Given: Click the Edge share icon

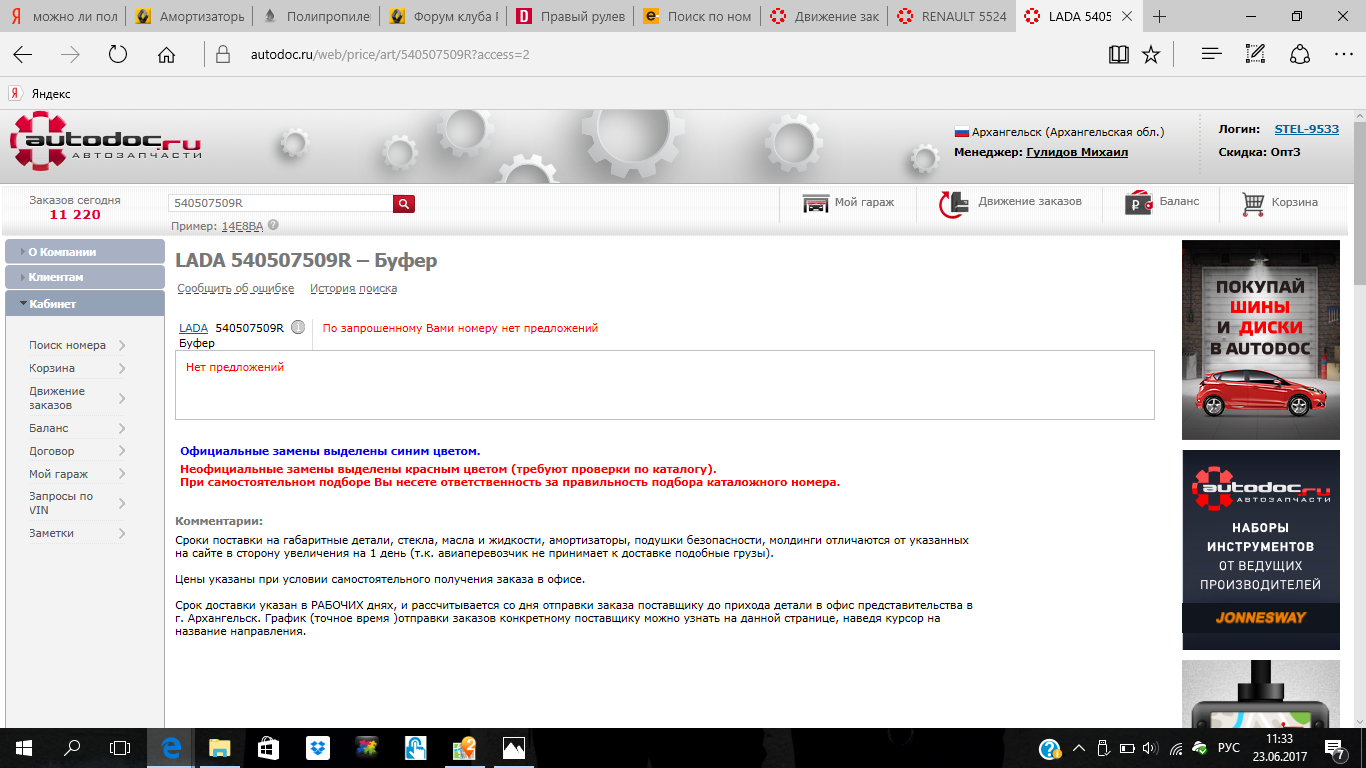Looking at the screenshot, I should [x=1300, y=55].
